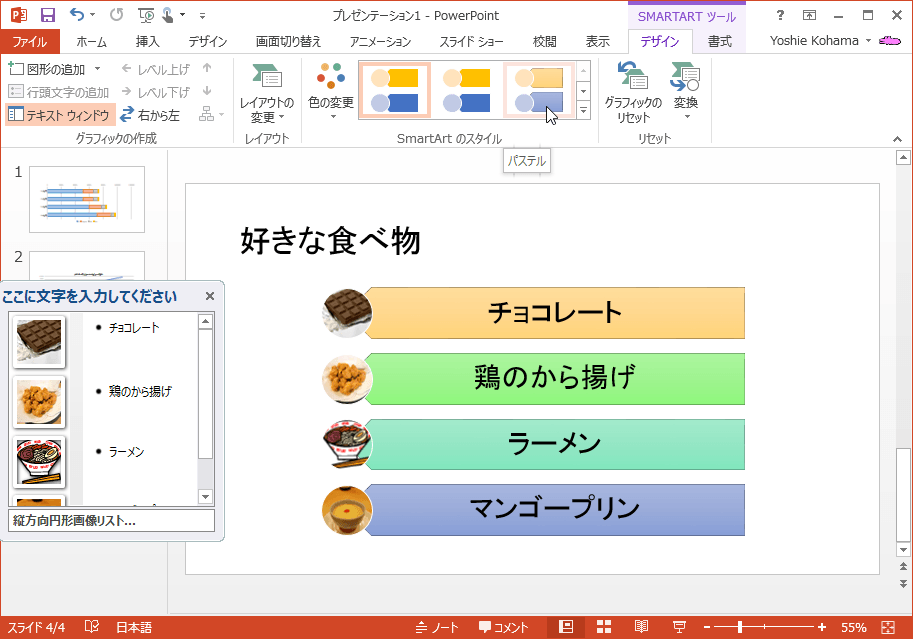The width and height of the screenshot is (913, 639).
Task: Fit slide to current window icon
Action: (888, 627)
